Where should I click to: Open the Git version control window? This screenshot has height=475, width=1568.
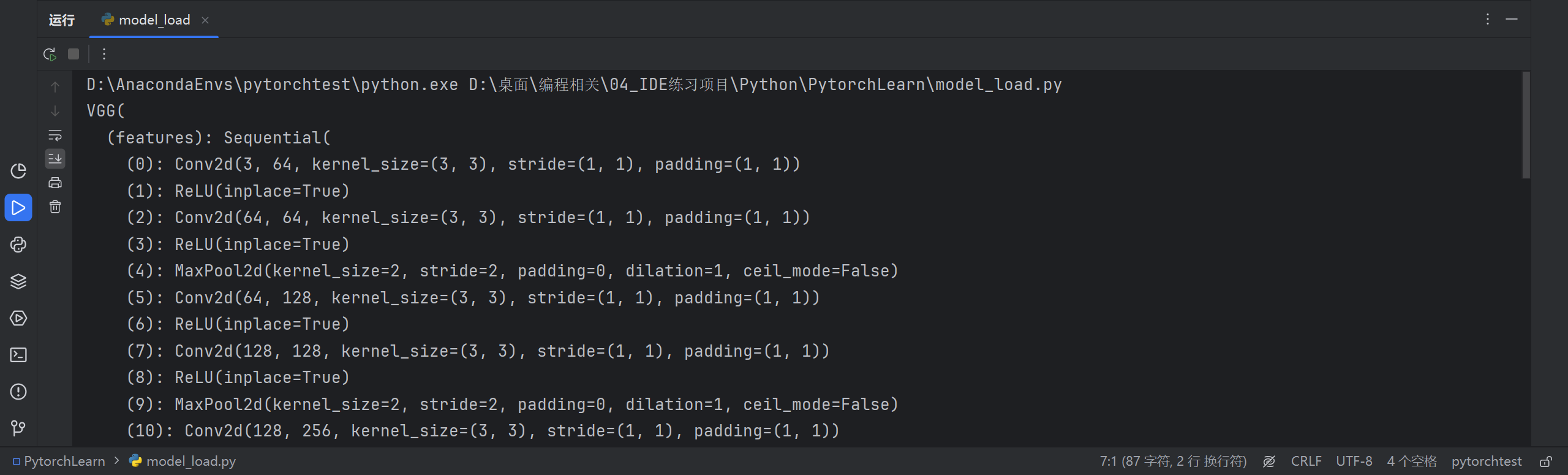click(18, 428)
